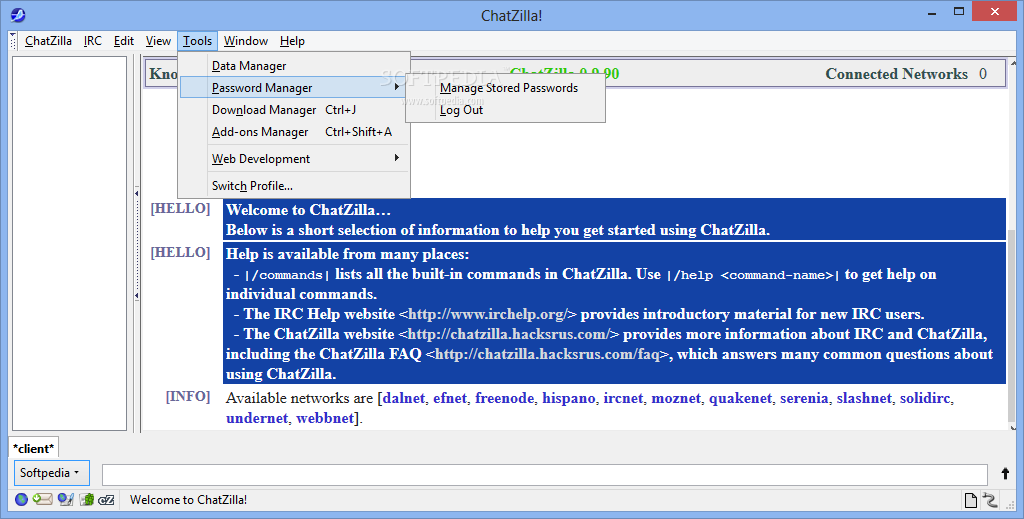Open the ircnet network link

(623, 398)
